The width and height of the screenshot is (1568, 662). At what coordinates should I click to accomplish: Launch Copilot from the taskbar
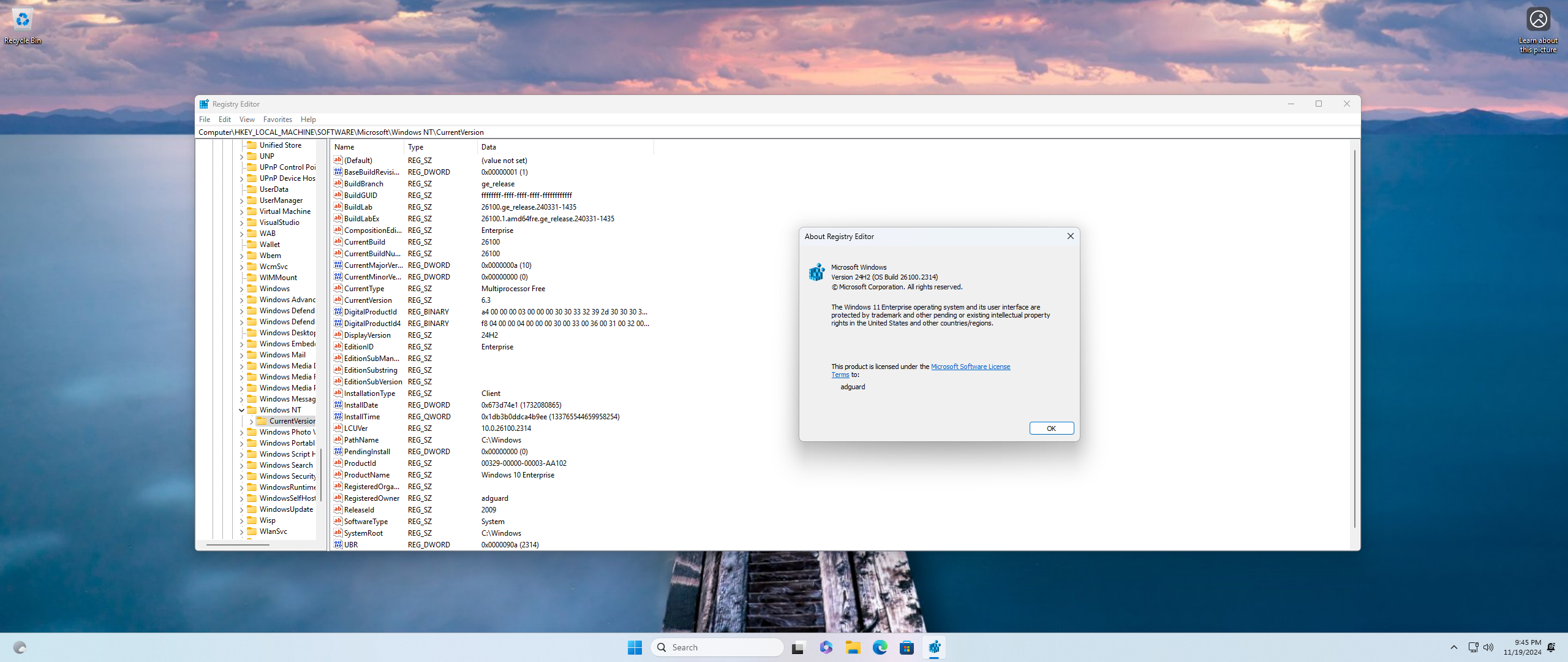[x=826, y=647]
